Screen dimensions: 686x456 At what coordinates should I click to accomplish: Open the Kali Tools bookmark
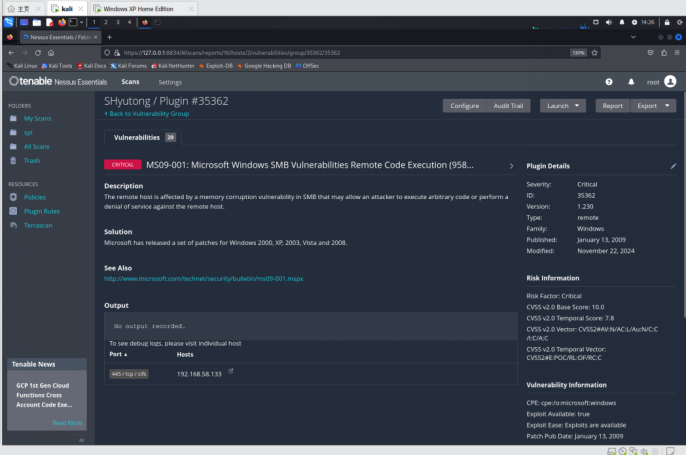(x=57, y=66)
